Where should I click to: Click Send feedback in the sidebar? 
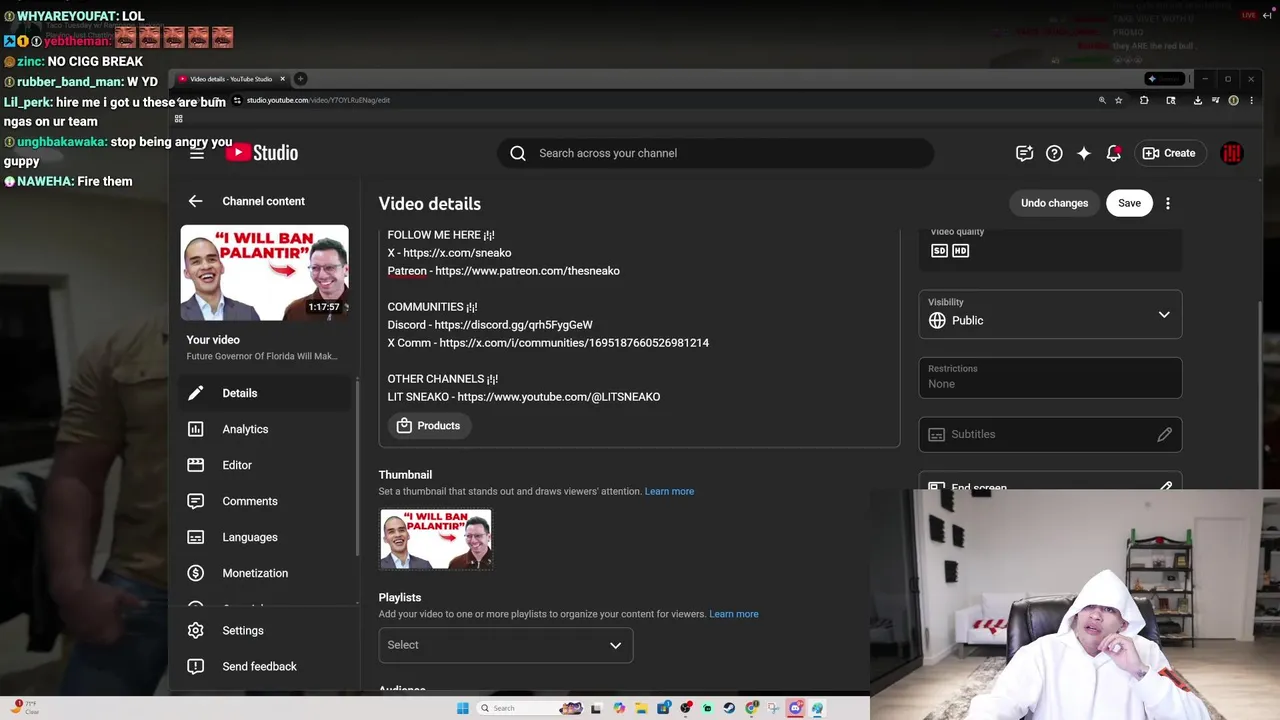267,666
